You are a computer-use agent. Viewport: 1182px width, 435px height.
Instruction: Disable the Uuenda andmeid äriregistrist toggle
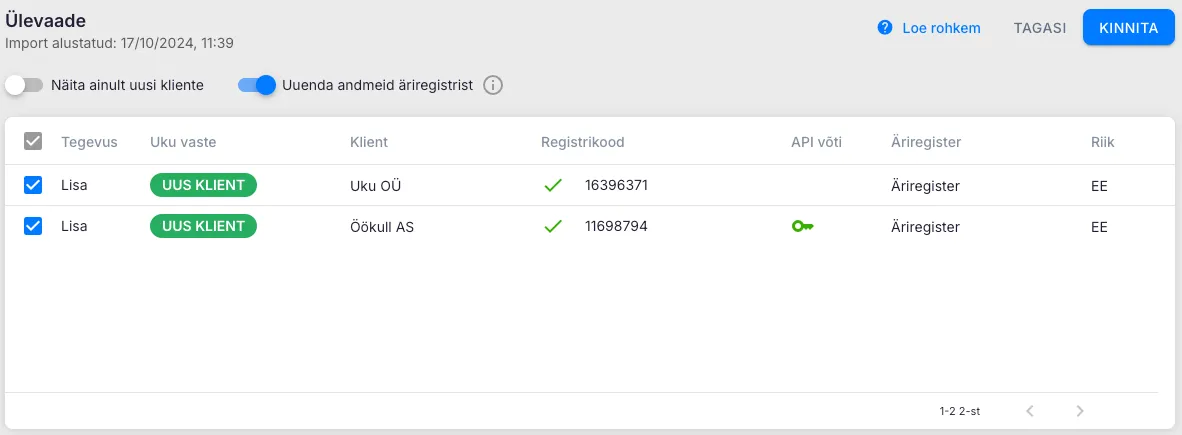pos(256,85)
